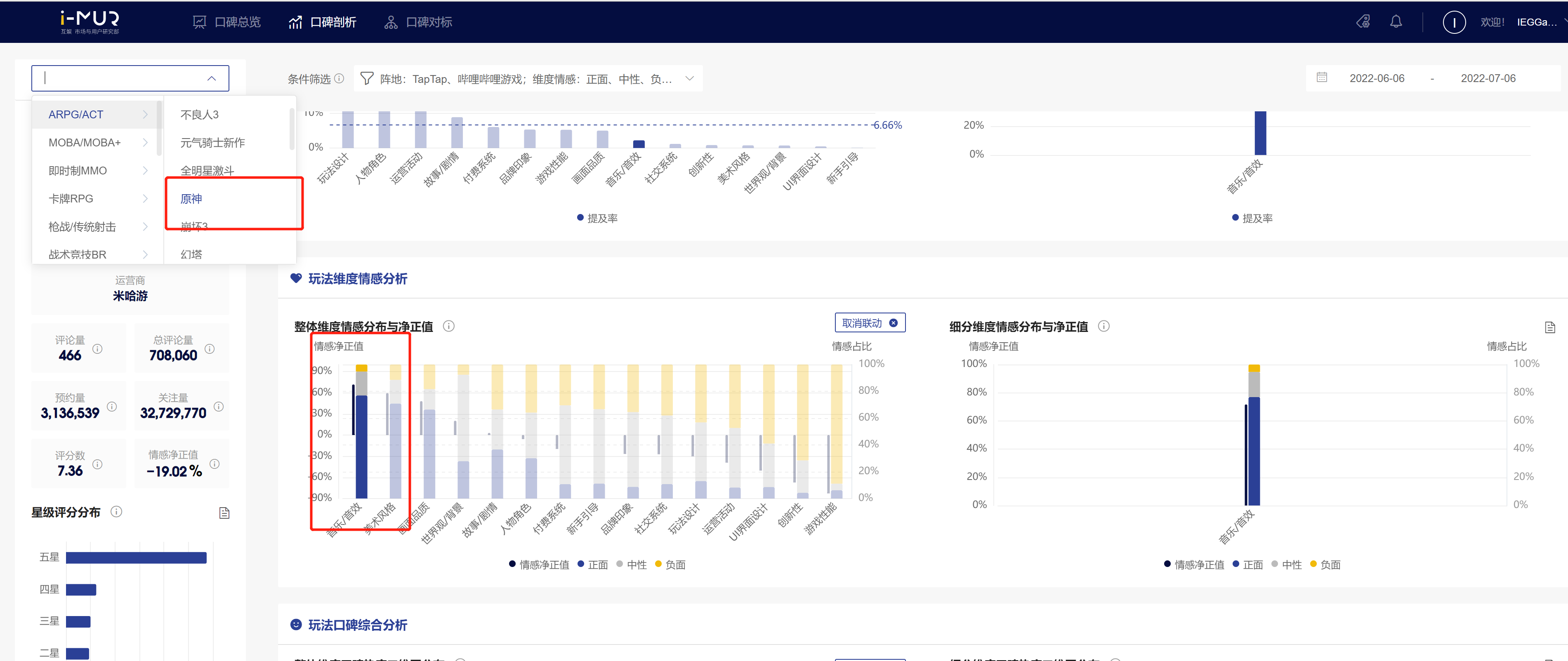Toggle 情感净正值 legend in overall chart
Image resolution: width=1568 pixels, height=661 pixels.
coord(539,565)
